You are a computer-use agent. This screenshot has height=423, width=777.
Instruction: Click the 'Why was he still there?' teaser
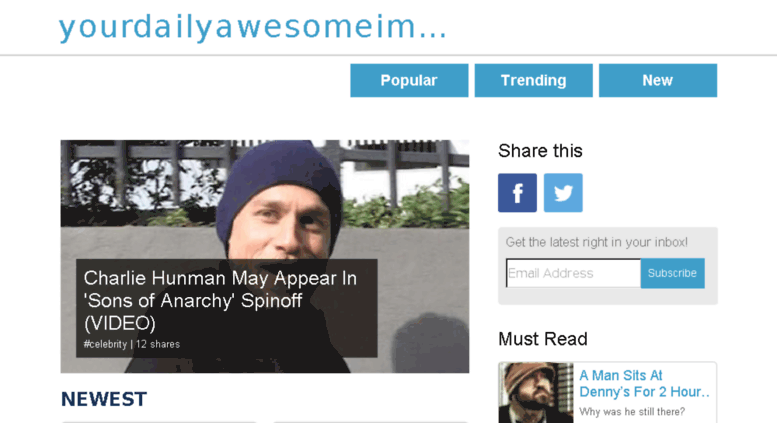coord(632,412)
